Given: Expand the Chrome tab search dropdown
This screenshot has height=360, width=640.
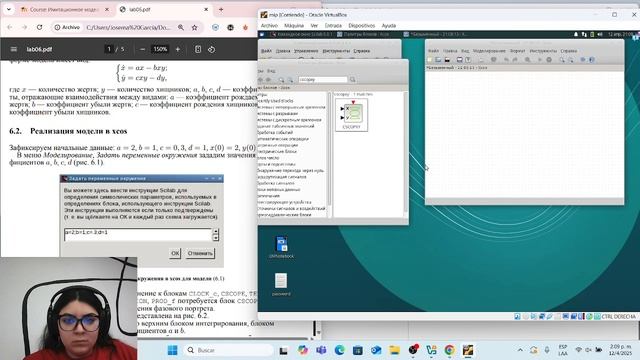Looking at the screenshot, I should [x=9, y=9].
